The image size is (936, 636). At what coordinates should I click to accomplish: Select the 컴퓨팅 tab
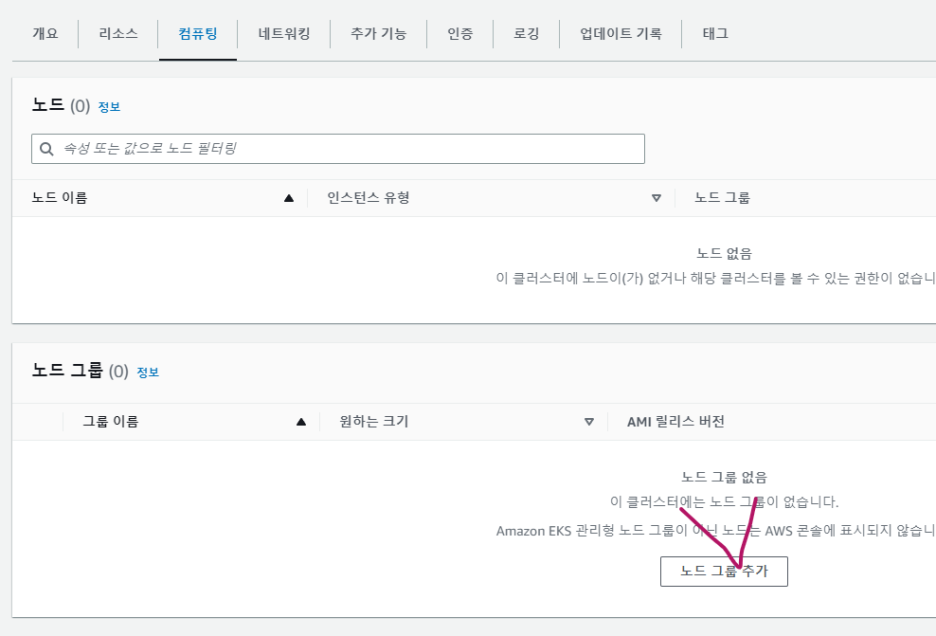(198, 33)
